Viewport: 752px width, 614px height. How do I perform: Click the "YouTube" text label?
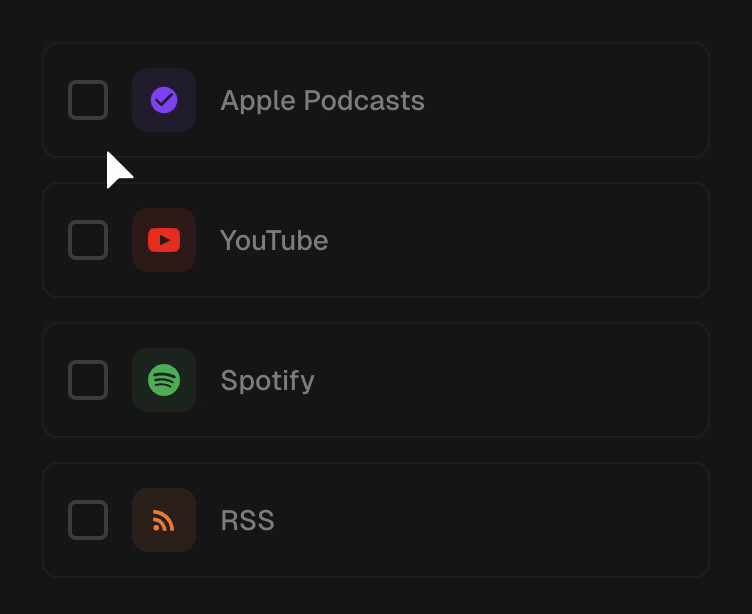click(x=274, y=241)
